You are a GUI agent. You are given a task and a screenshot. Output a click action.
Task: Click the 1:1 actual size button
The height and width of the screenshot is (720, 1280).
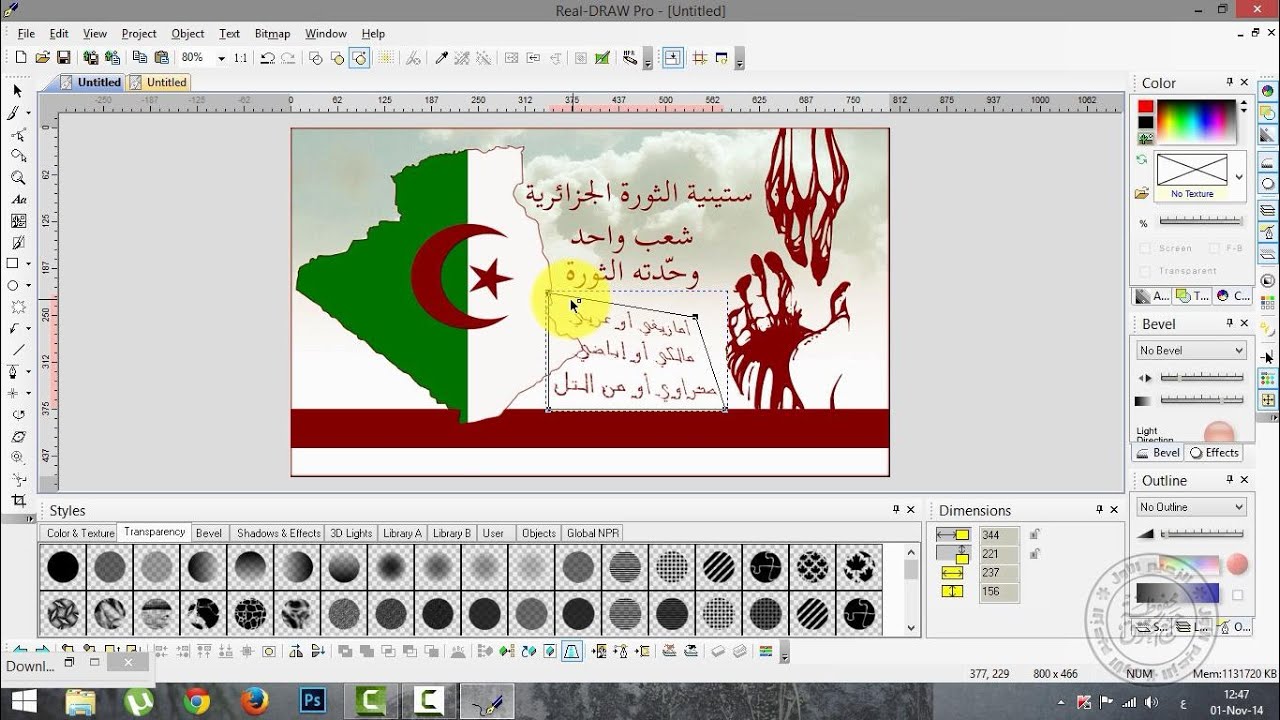tap(241, 58)
